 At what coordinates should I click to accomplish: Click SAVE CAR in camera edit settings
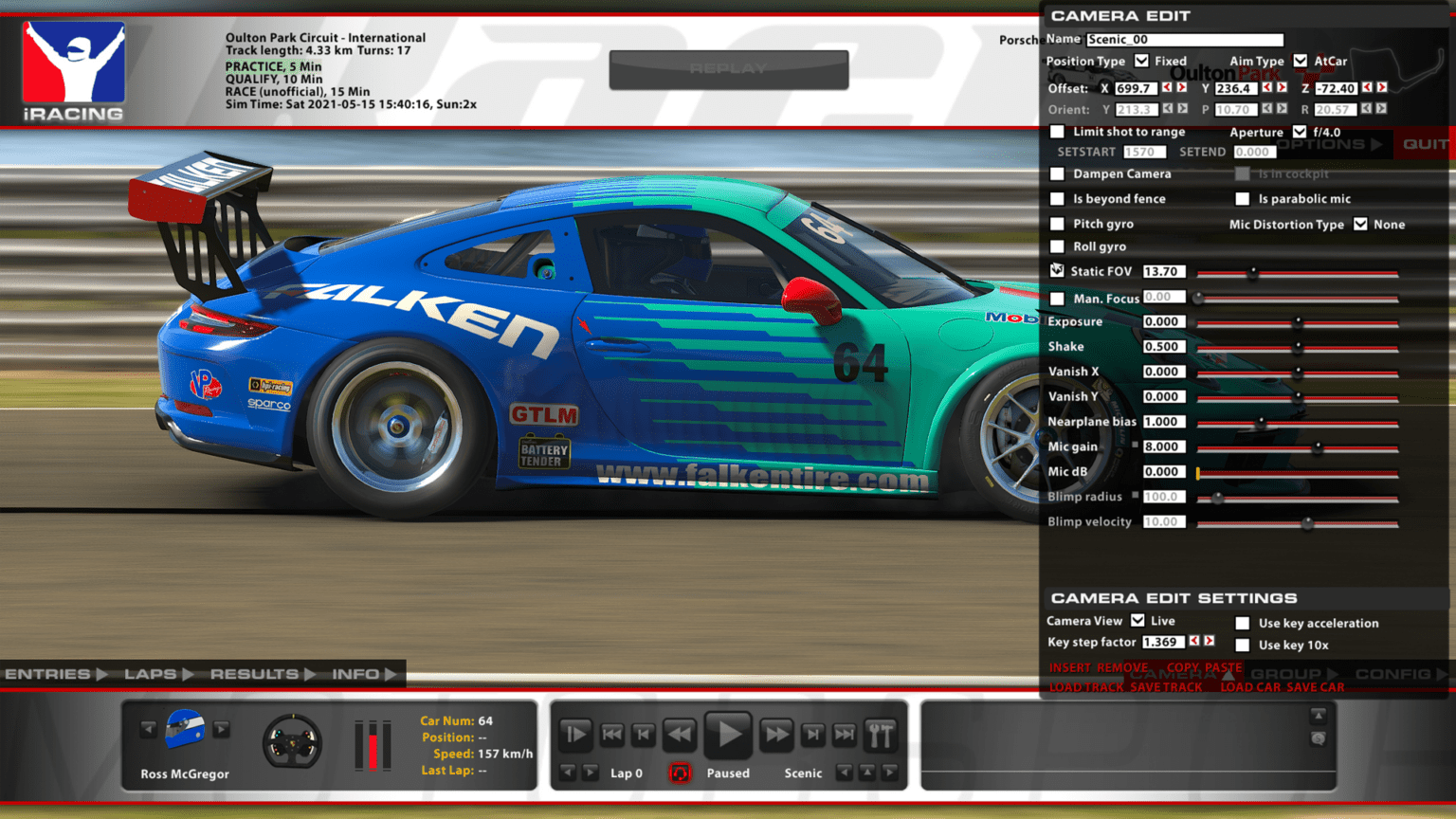(x=1316, y=687)
